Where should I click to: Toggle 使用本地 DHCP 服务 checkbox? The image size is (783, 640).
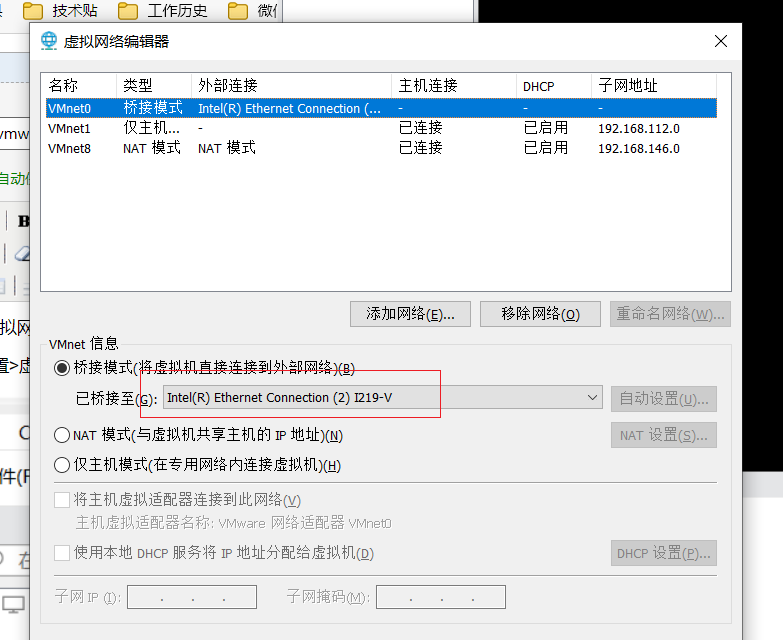pyautogui.click(x=62, y=553)
